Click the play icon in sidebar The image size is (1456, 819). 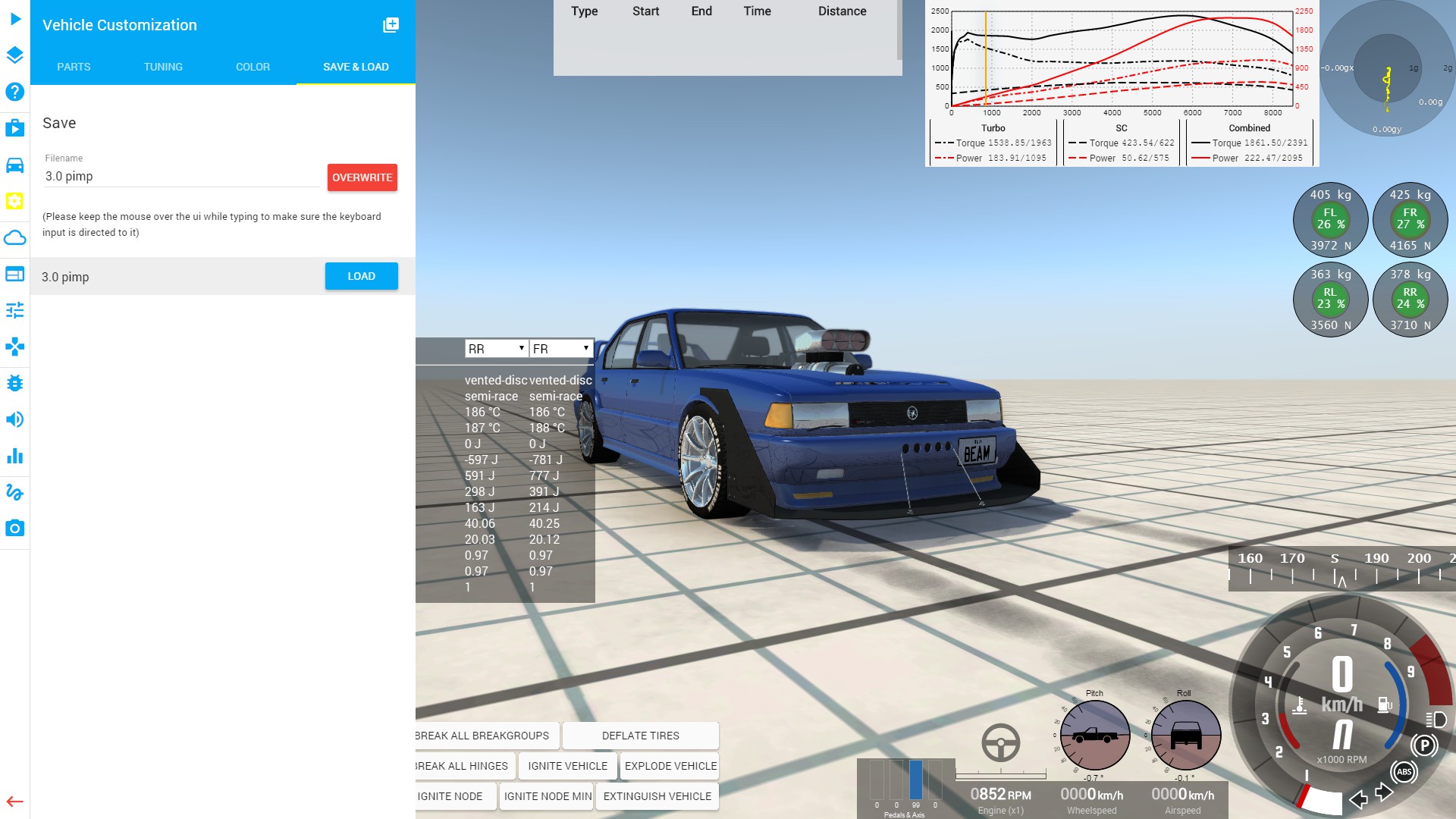[15, 18]
